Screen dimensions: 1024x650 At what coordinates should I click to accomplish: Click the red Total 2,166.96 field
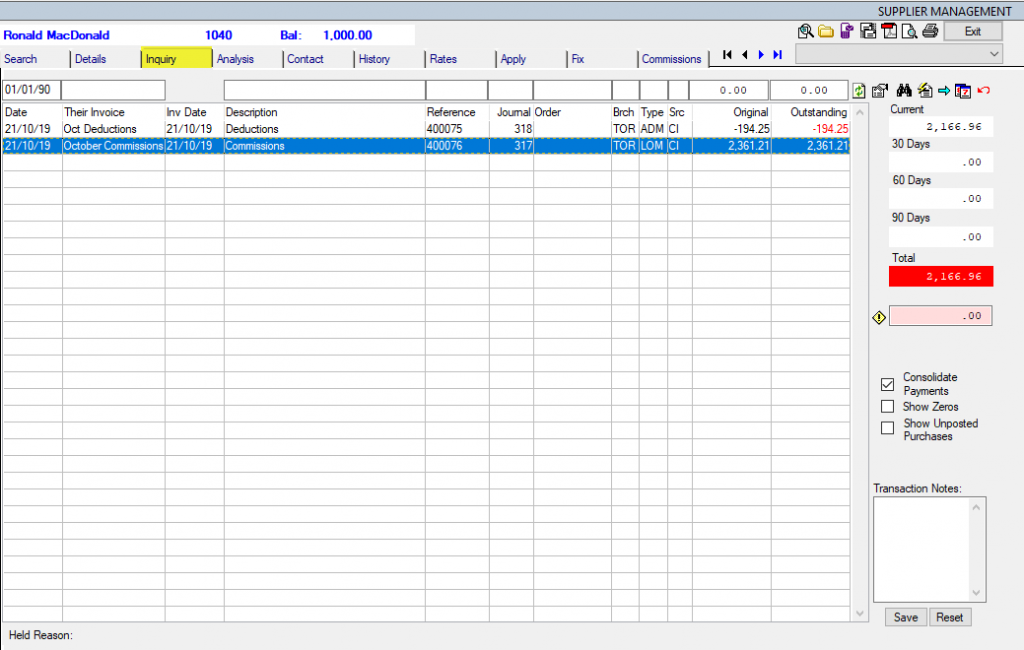tap(941, 276)
